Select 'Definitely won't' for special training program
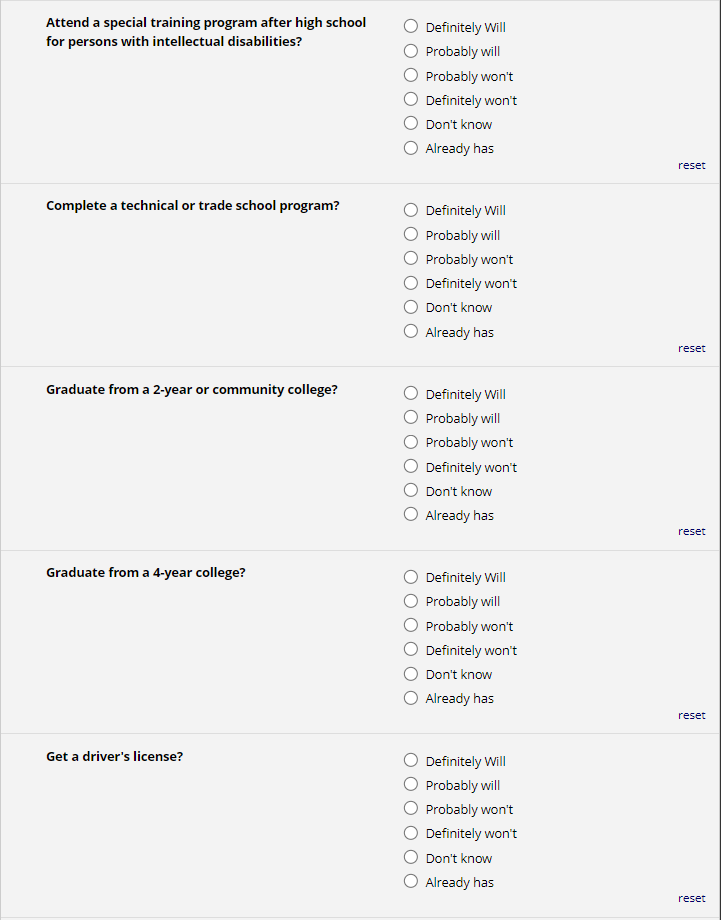The image size is (721, 920). coord(411,100)
